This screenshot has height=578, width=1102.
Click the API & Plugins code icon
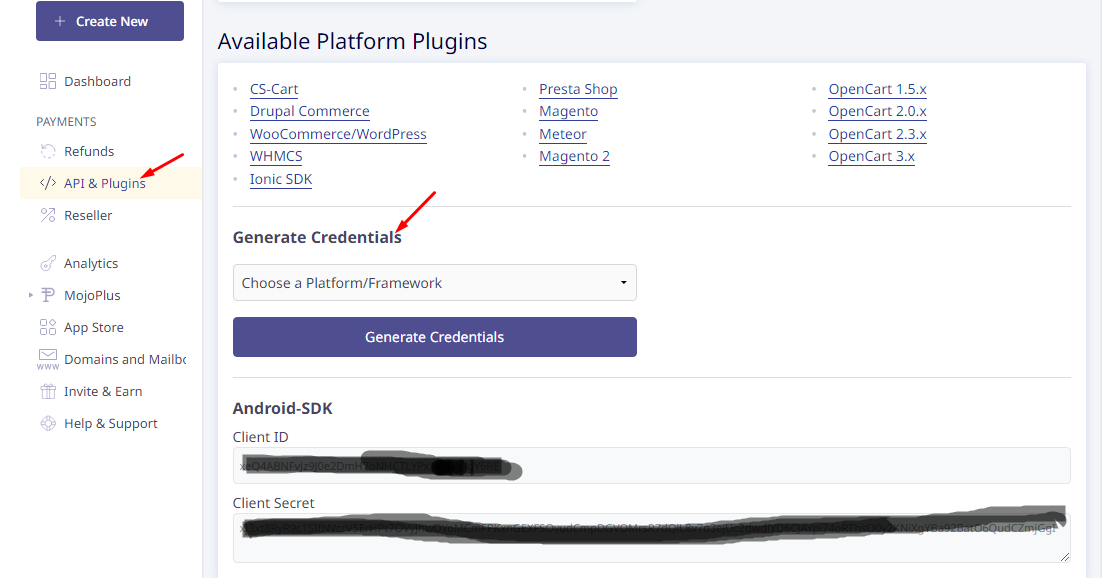pyautogui.click(x=47, y=183)
